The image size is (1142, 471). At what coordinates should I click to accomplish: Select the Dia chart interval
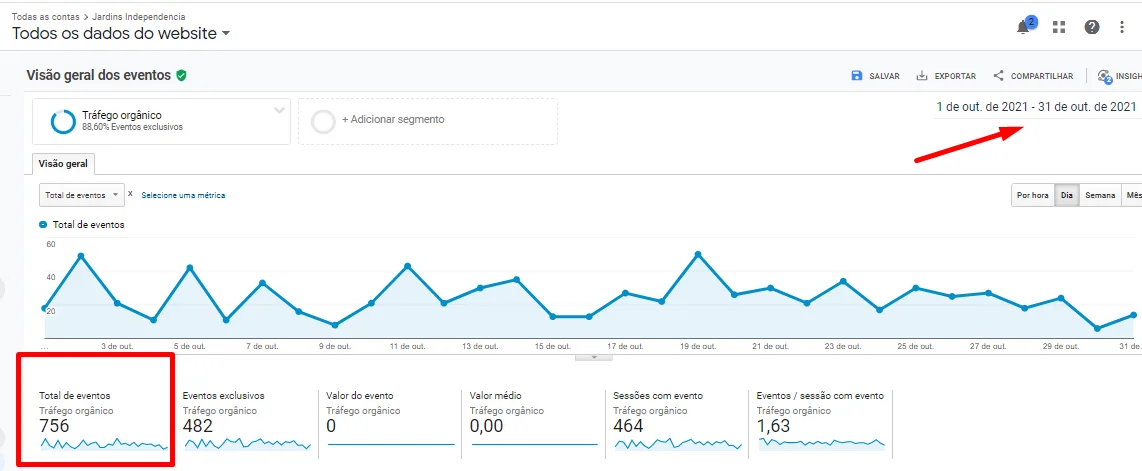pos(1067,195)
